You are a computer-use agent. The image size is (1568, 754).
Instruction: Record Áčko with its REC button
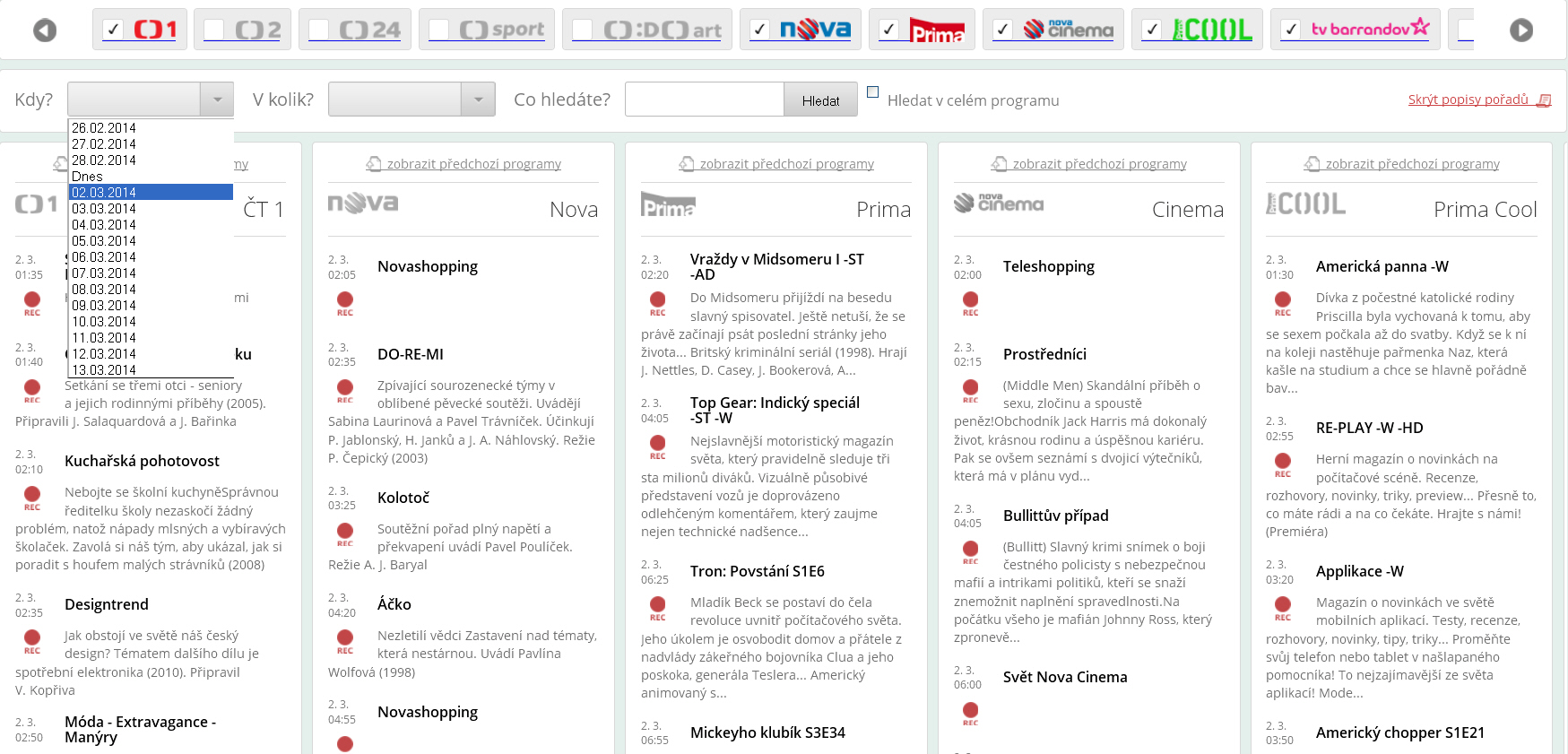pos(345,641)
